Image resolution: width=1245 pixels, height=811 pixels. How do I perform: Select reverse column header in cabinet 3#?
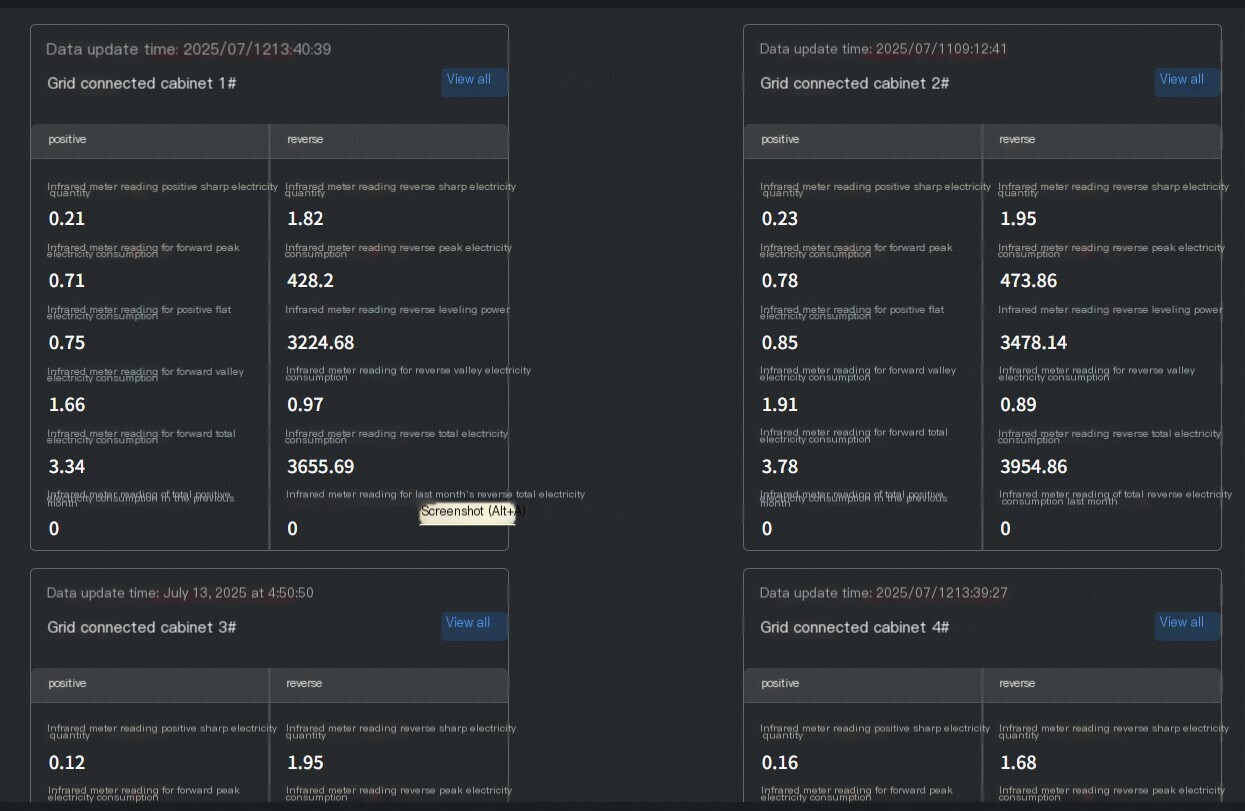pyautogui.click(x=304, y=683)
